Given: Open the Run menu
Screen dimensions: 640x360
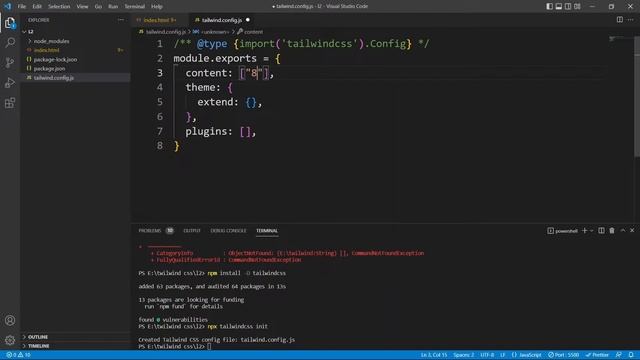Looking at the screenshot, I should (113, 6).
